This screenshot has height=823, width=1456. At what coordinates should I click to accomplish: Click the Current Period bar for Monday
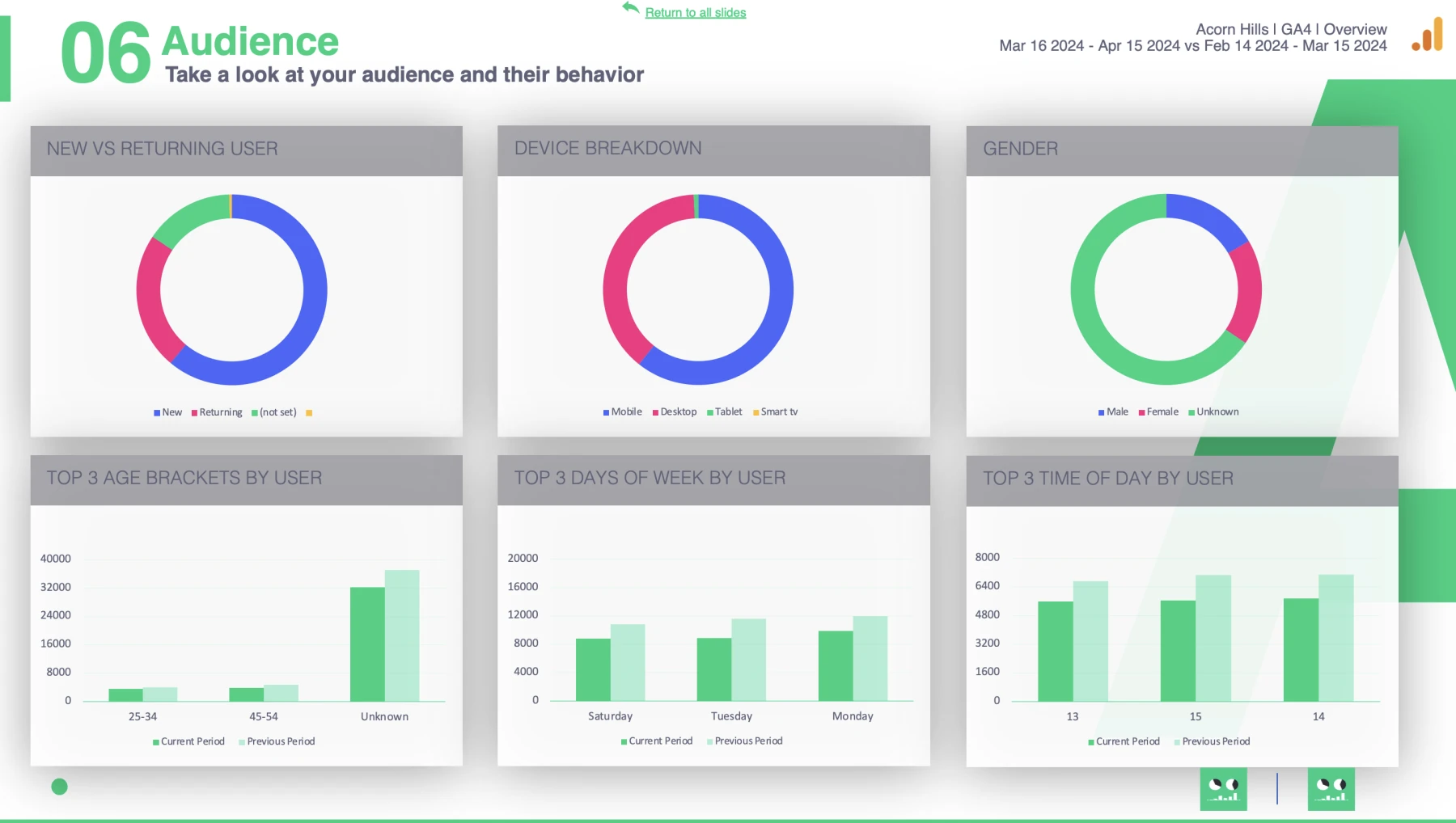pyautogui.click(x=836, y=665)
